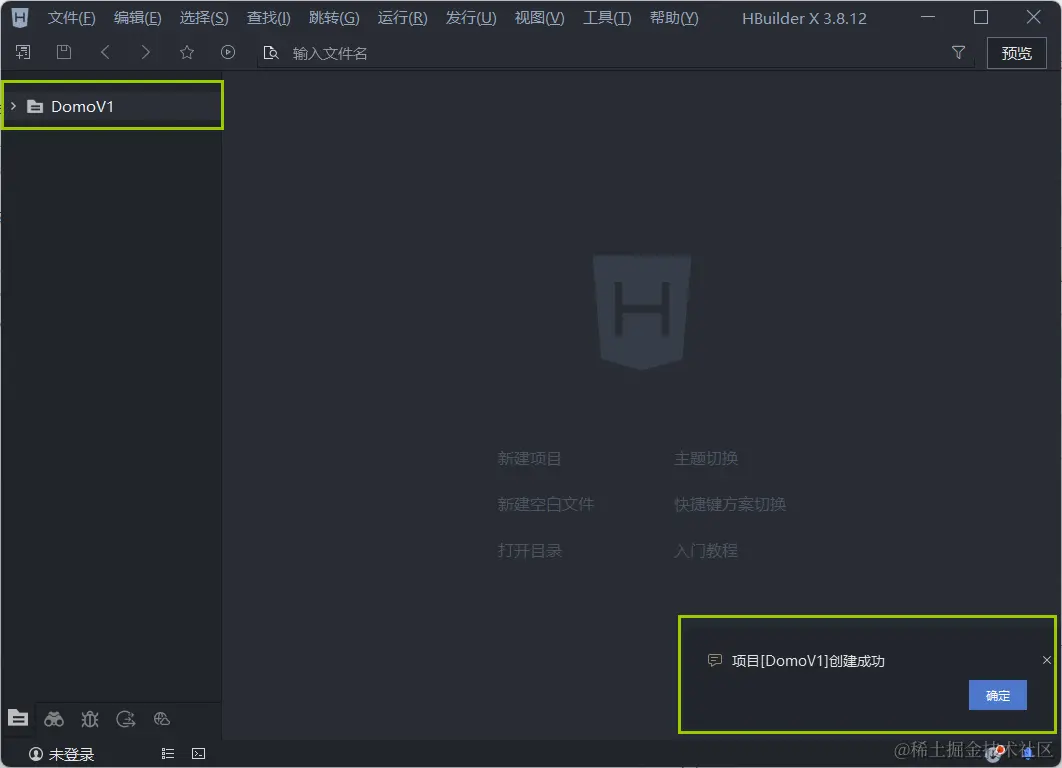Open the terminal icon in status bar

198,754
